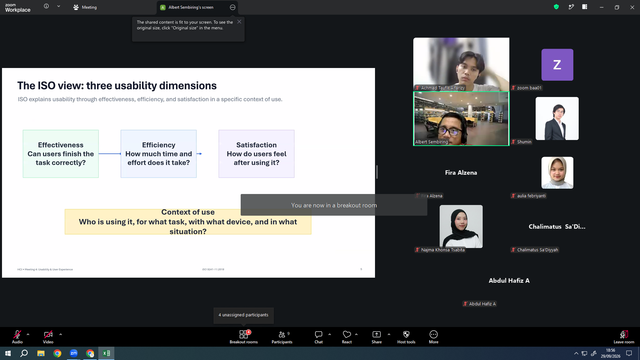Click the Efficiency box on the slide

[158, 154]
